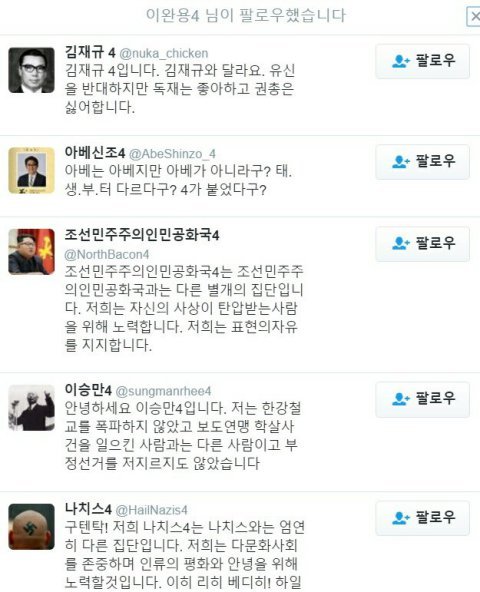The height and width of the screenshot is (592, 480).
Task: Click the 아베신조4 display name
Action: (95, 153)
